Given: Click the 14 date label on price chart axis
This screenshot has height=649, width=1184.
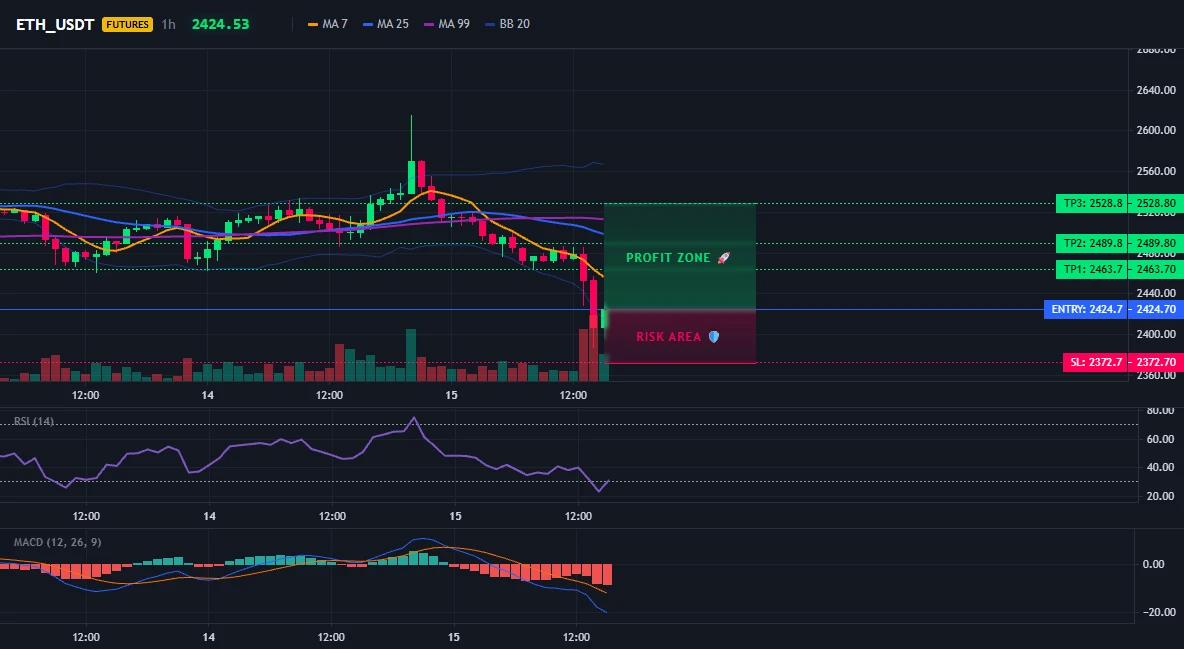Looking at the screenshot, I should click(x=208, y=395).
